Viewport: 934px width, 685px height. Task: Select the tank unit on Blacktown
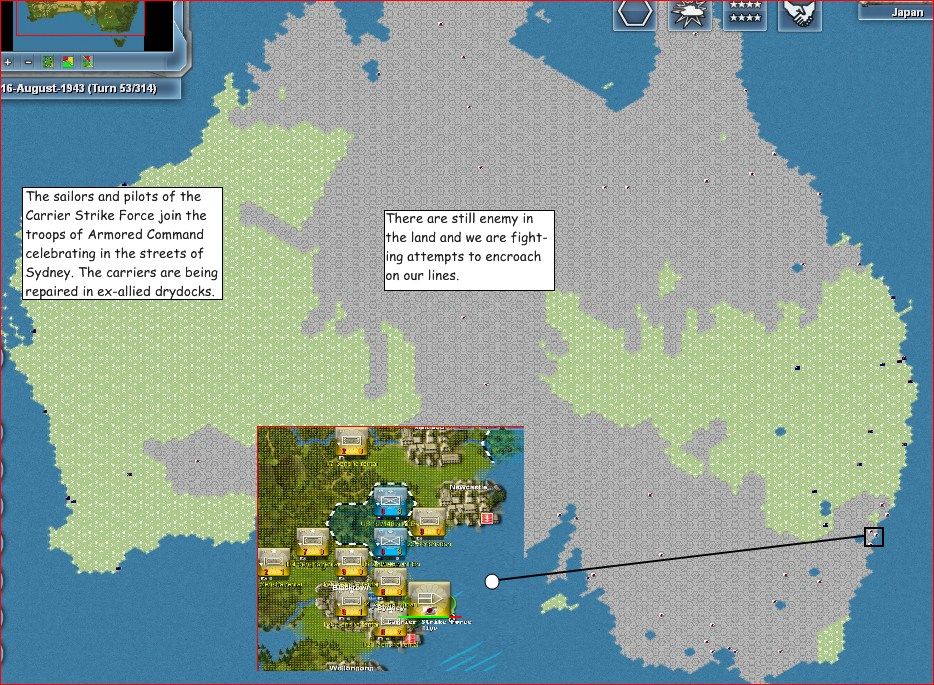(351, 603)
